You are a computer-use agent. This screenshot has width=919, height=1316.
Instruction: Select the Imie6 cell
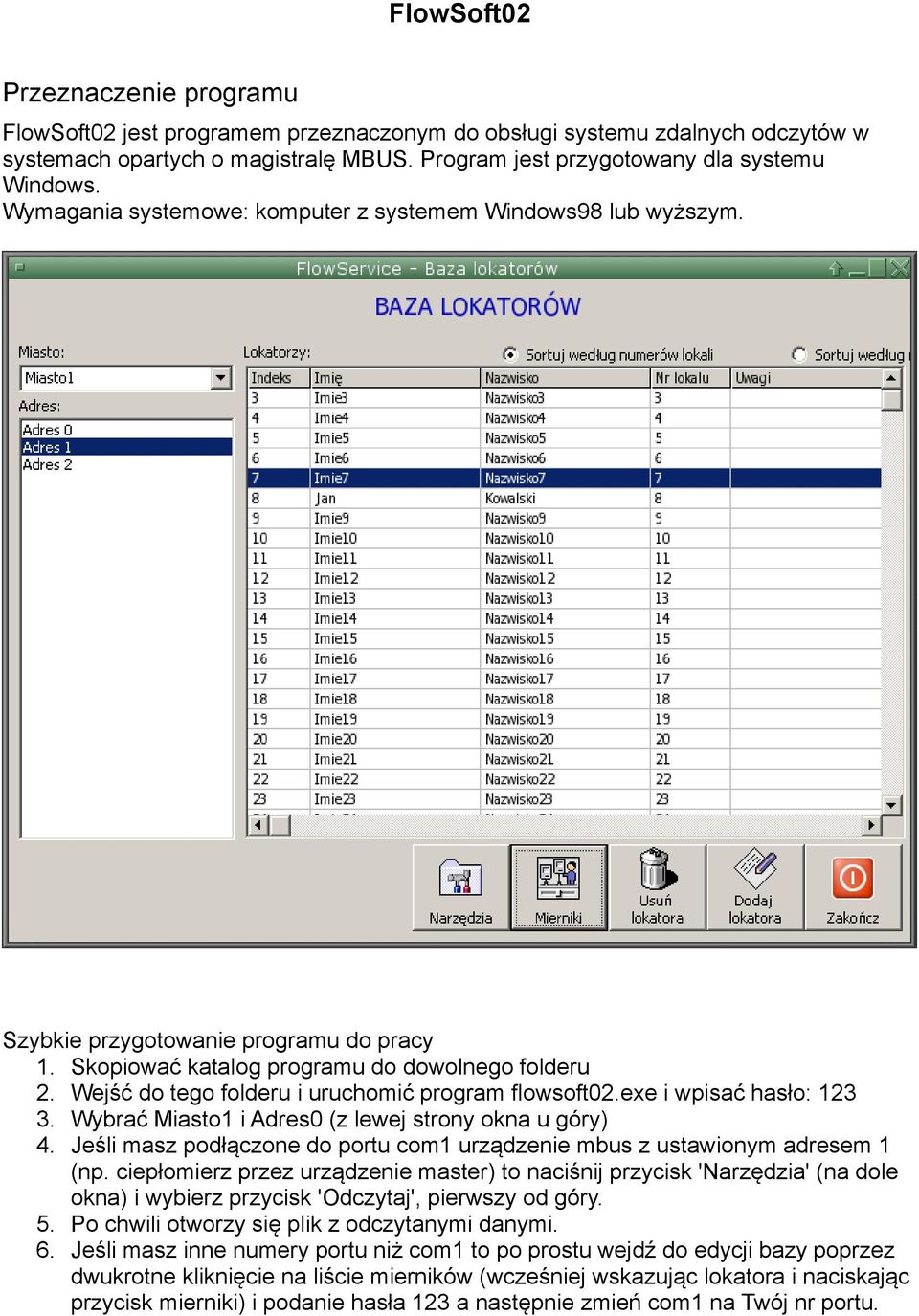tap(394, 457)
